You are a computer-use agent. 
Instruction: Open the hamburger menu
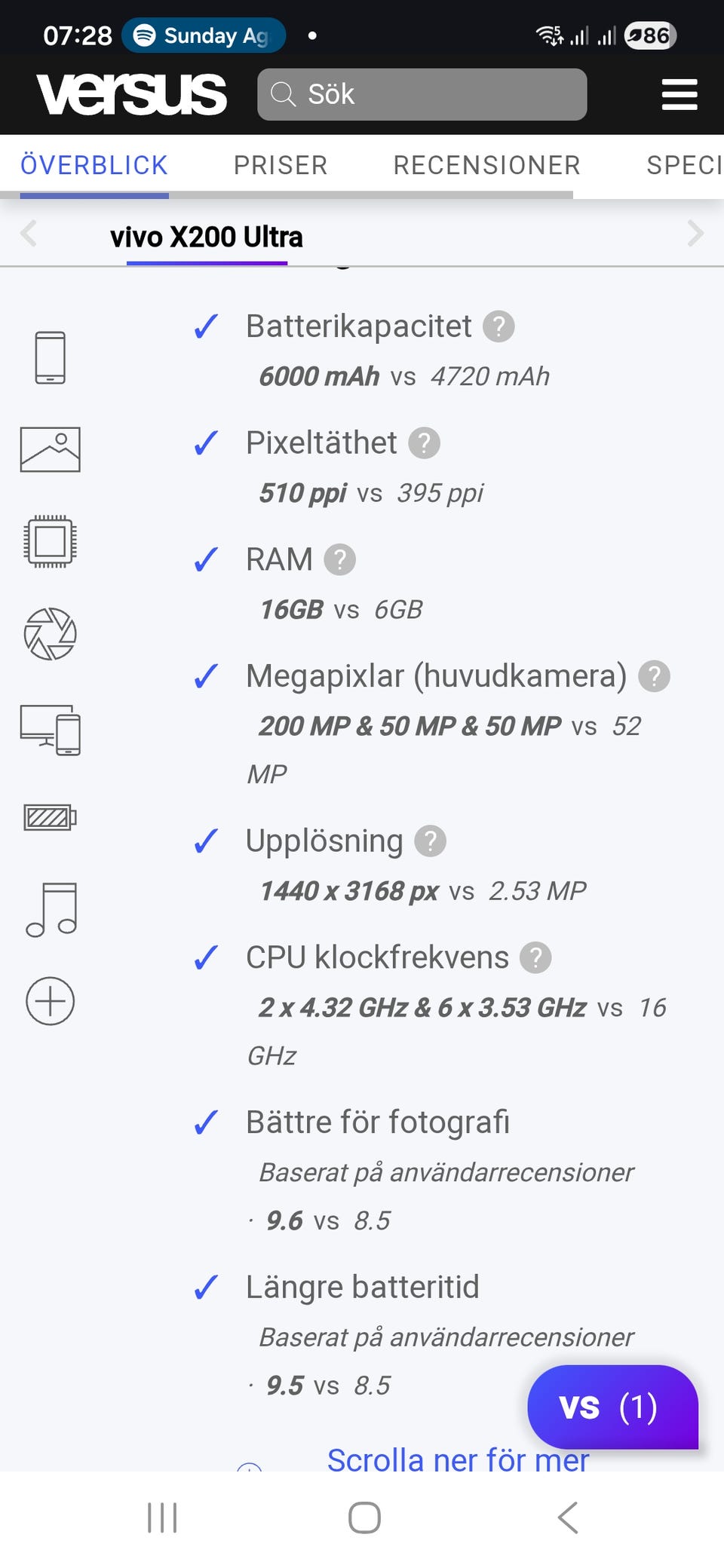pos(679,94)
